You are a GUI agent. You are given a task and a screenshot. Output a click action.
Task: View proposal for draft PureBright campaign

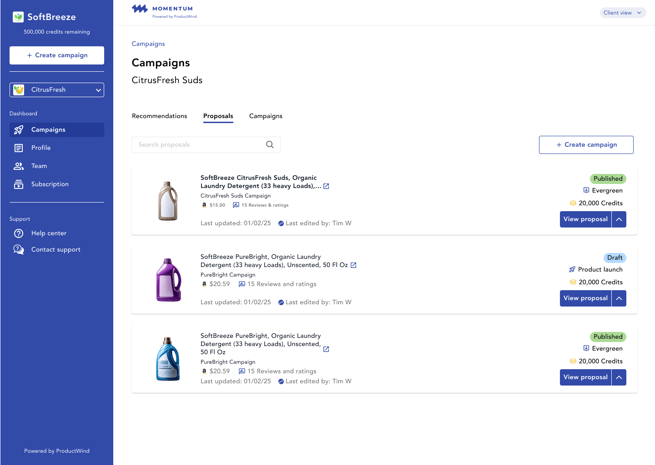[585, 298]
